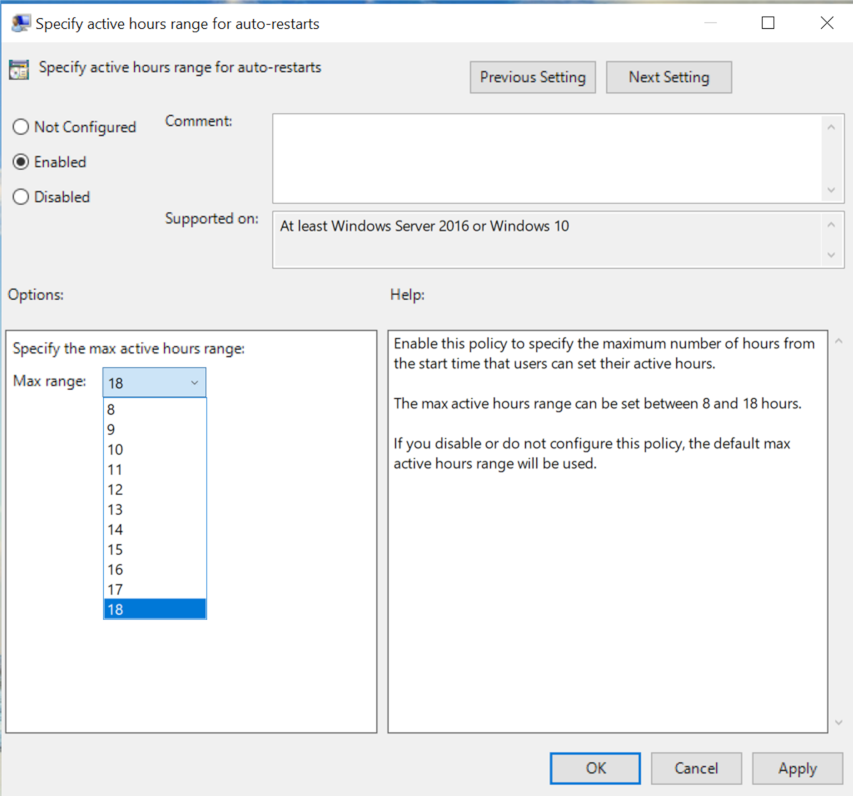This screenshot has width=853, height=796.
Task: Click the 'Specify the max active hours range' label
Action: click(x=129, y=348)
